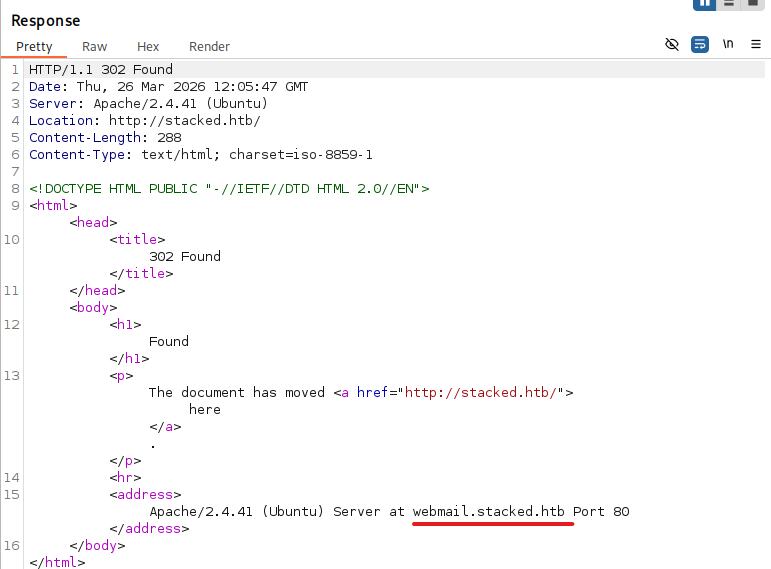771x569 pixels.
Task: Click Content-Type header line
Action: [x=201, y=154]
